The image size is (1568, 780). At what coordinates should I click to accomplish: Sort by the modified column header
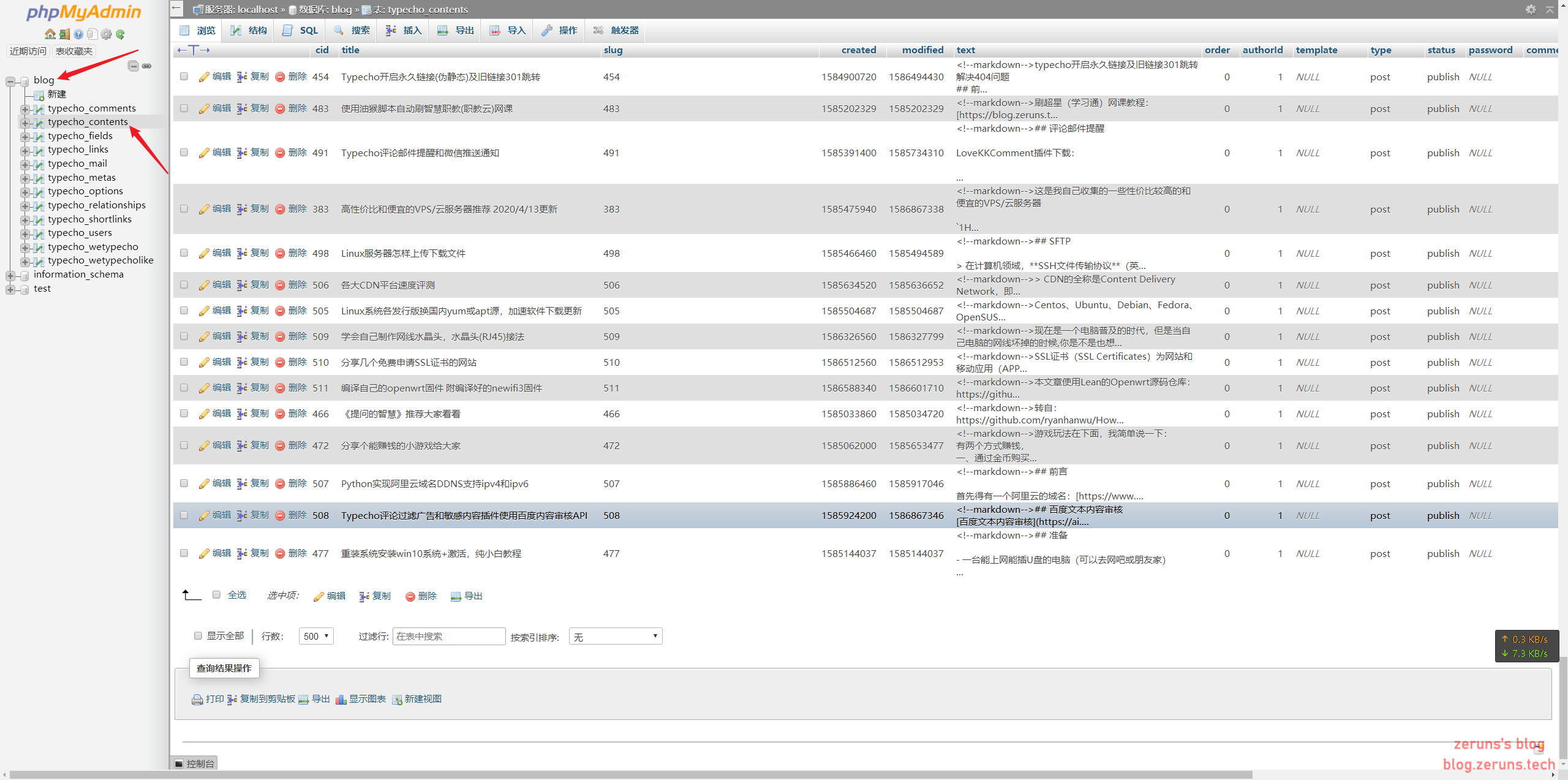[922, 50]
